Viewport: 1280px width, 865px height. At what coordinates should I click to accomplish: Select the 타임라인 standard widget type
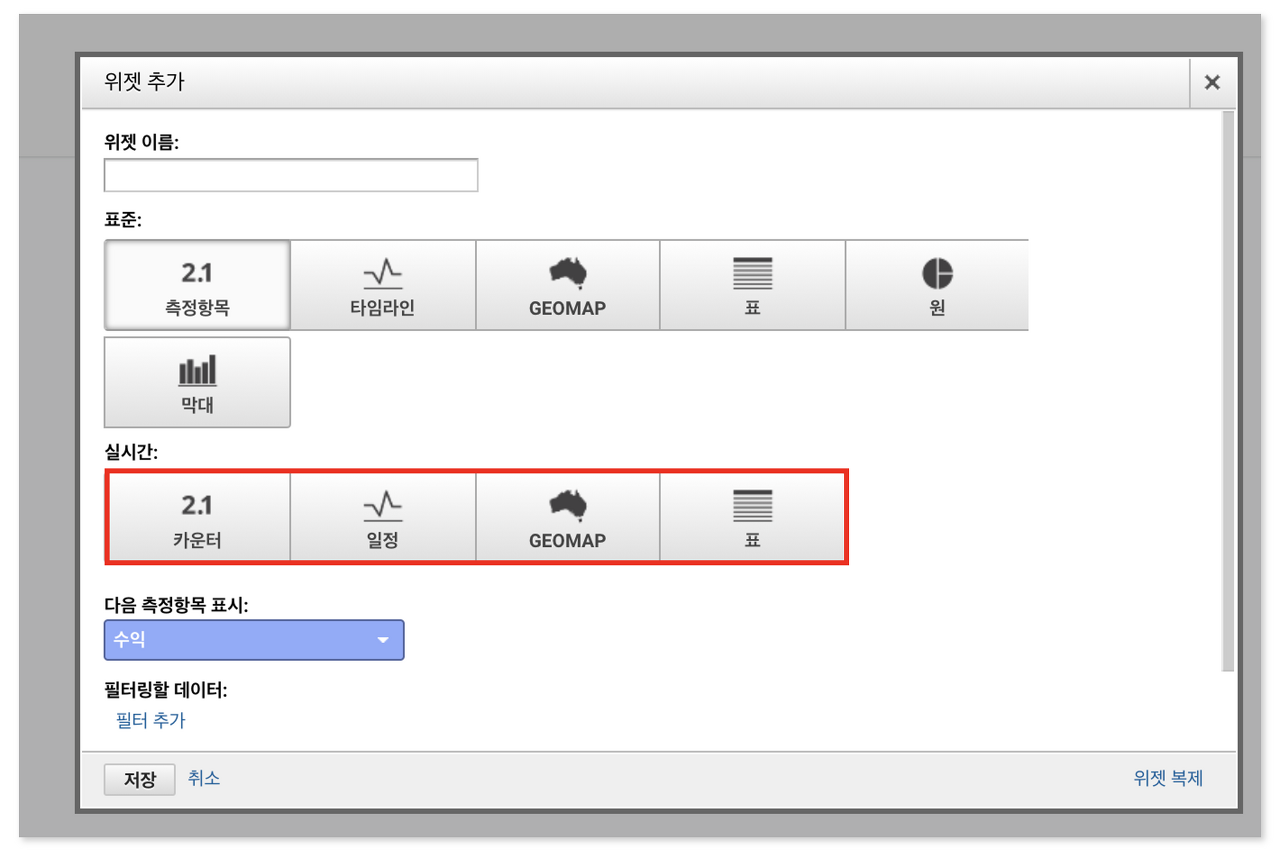383,285
